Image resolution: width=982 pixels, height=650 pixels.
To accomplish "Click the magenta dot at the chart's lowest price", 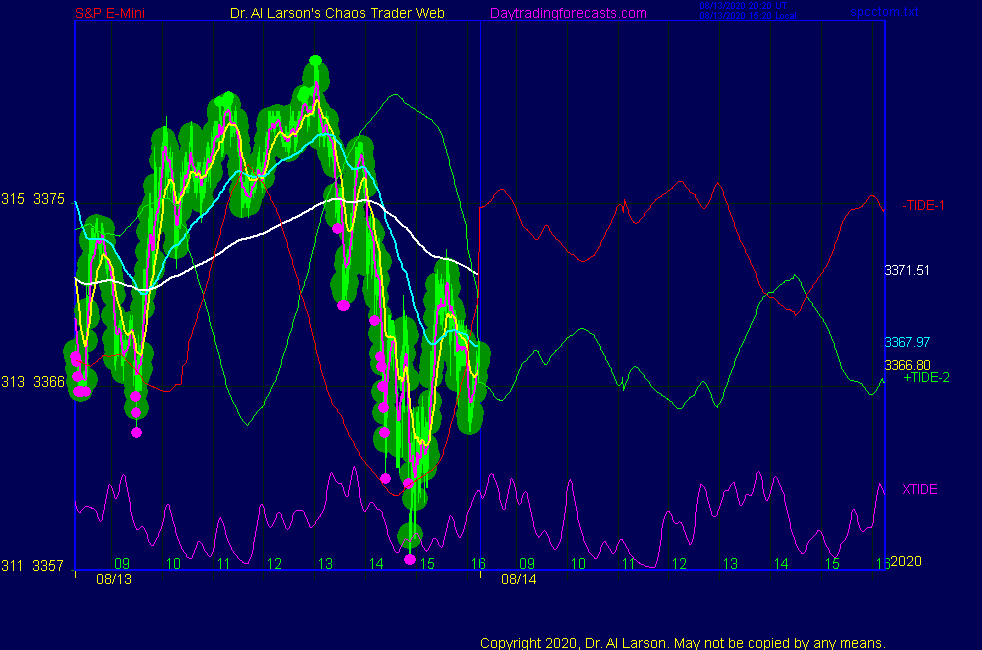I will tap(410, 559).
